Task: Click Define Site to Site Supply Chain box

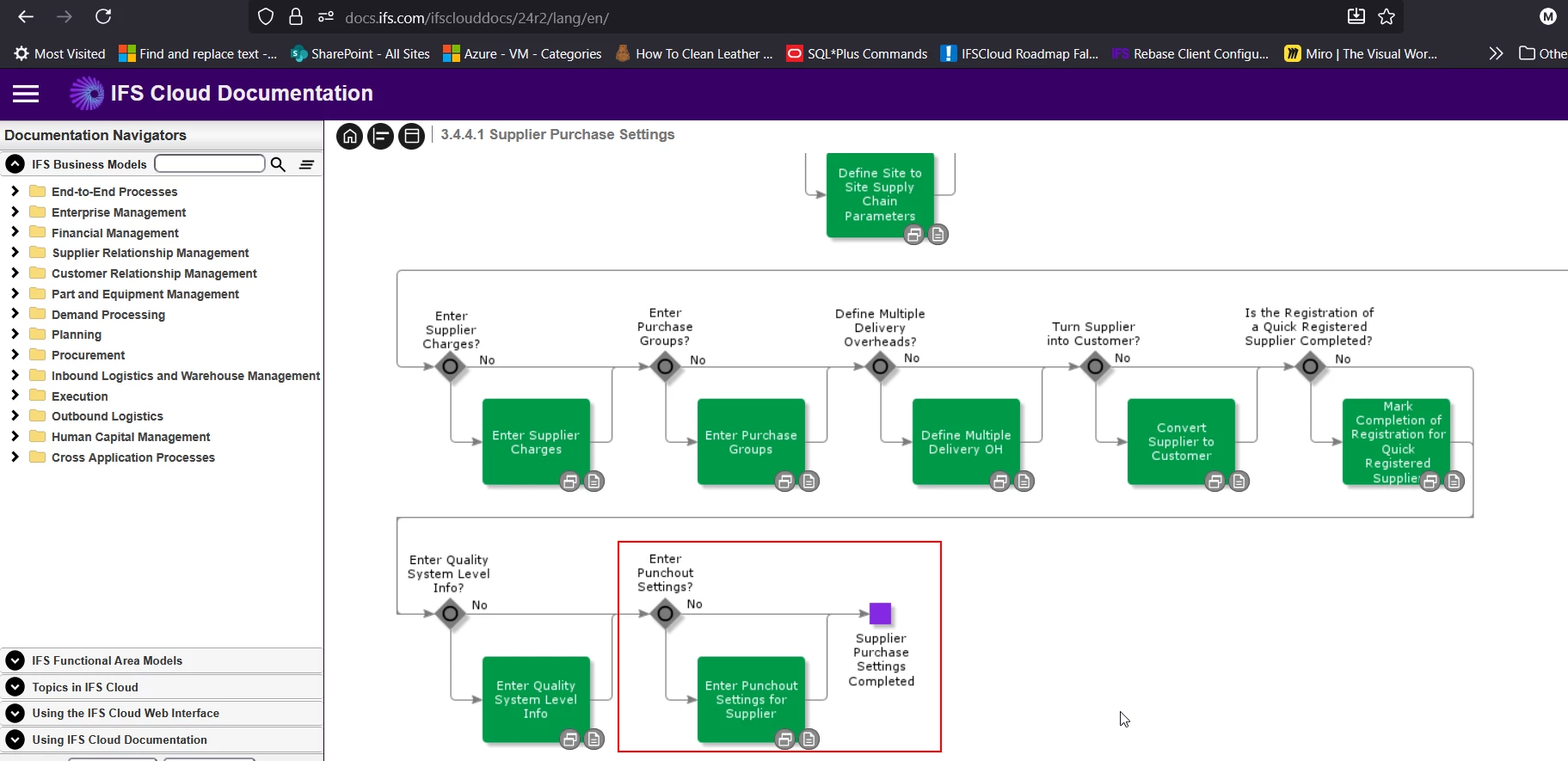Action: click(880, 195)
